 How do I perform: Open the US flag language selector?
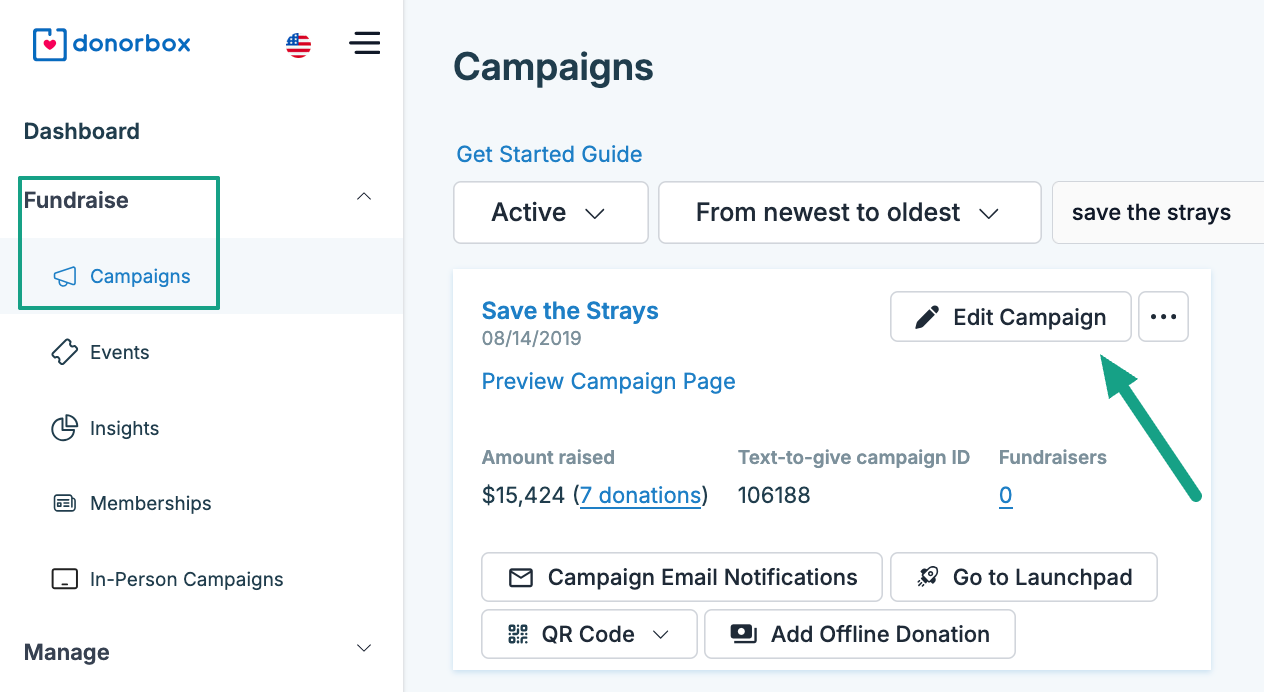tap(298, 45)
